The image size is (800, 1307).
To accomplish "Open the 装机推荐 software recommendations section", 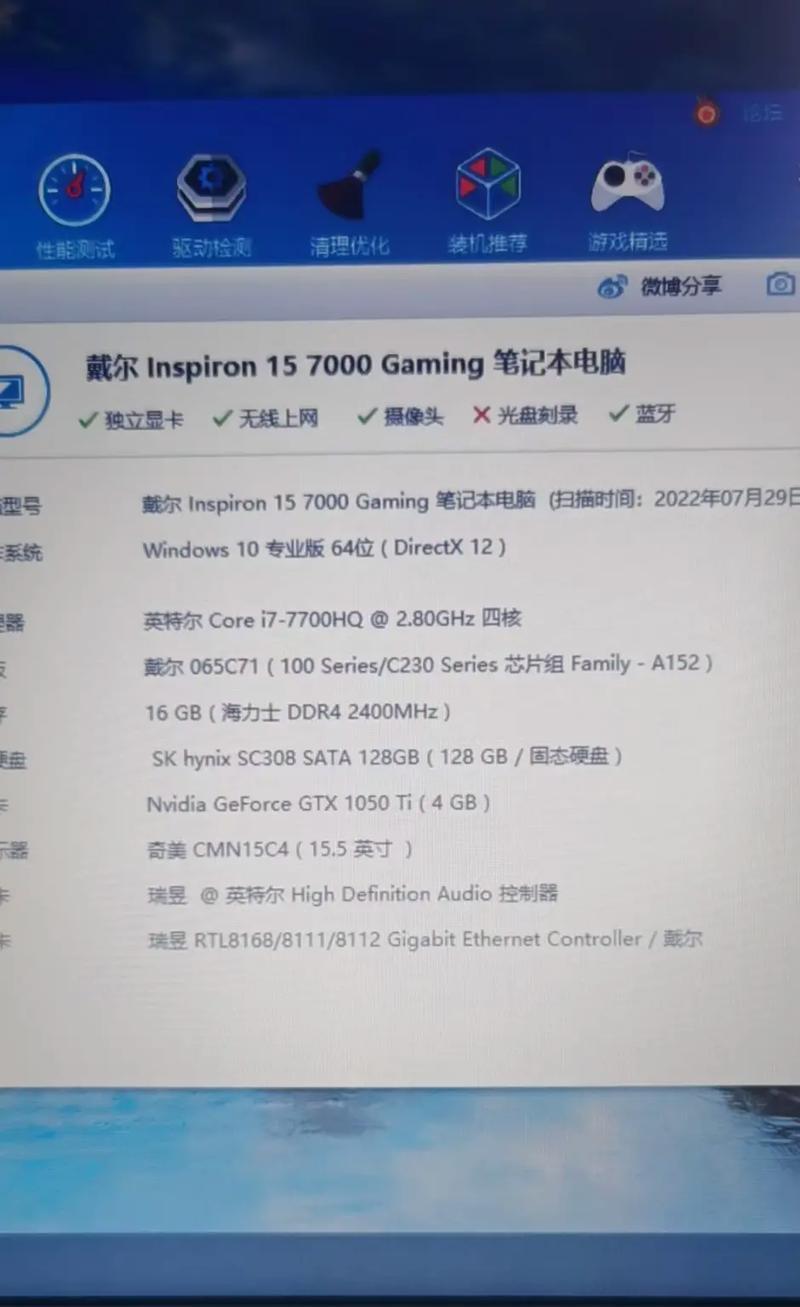I will [x=488, y=202].
